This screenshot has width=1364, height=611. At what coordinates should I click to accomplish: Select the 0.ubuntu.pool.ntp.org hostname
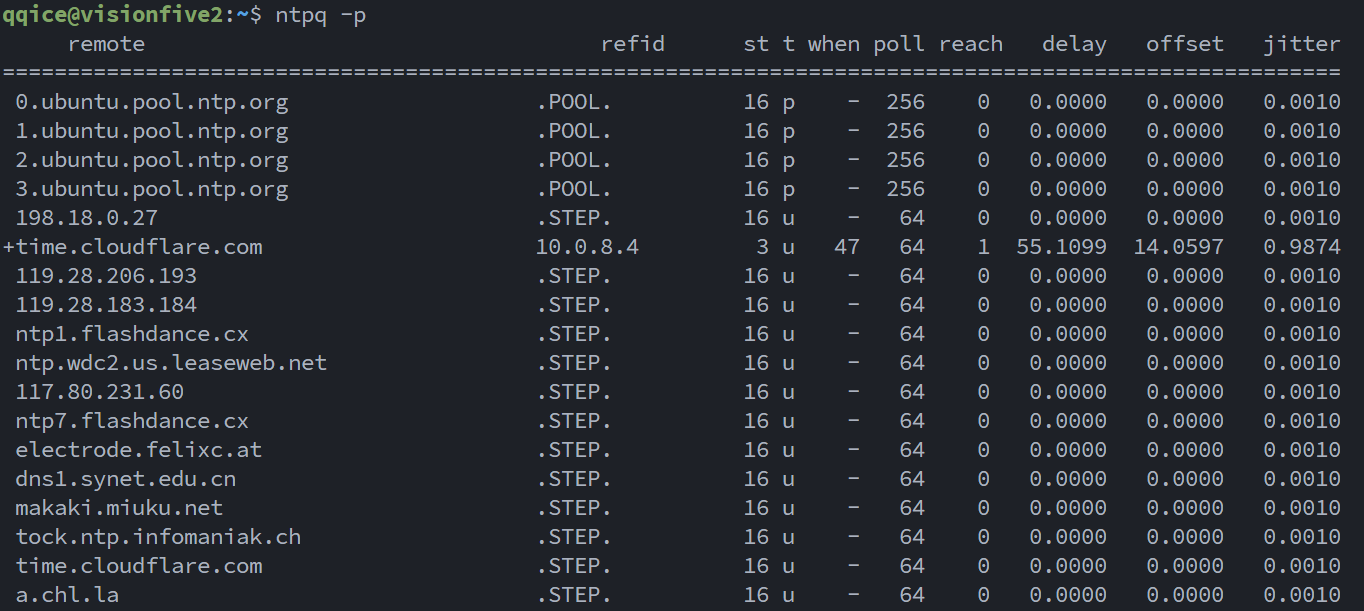point(152,102)
